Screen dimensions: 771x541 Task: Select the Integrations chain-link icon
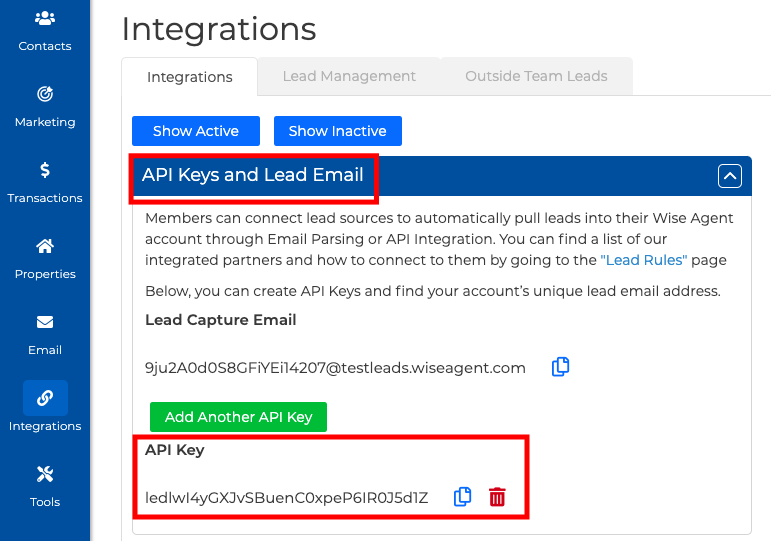tap(45, 398)
